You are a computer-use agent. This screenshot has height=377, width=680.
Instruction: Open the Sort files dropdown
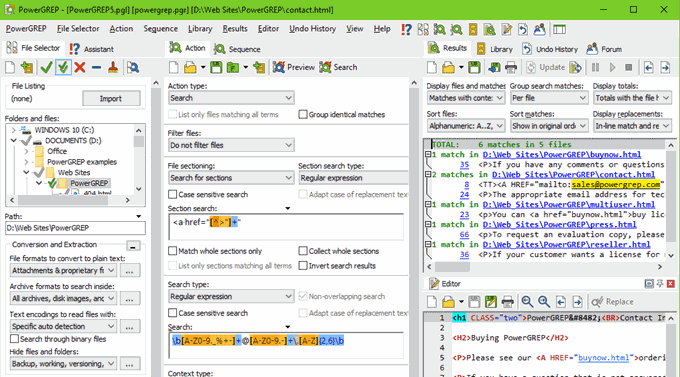[x=466, y=126]
